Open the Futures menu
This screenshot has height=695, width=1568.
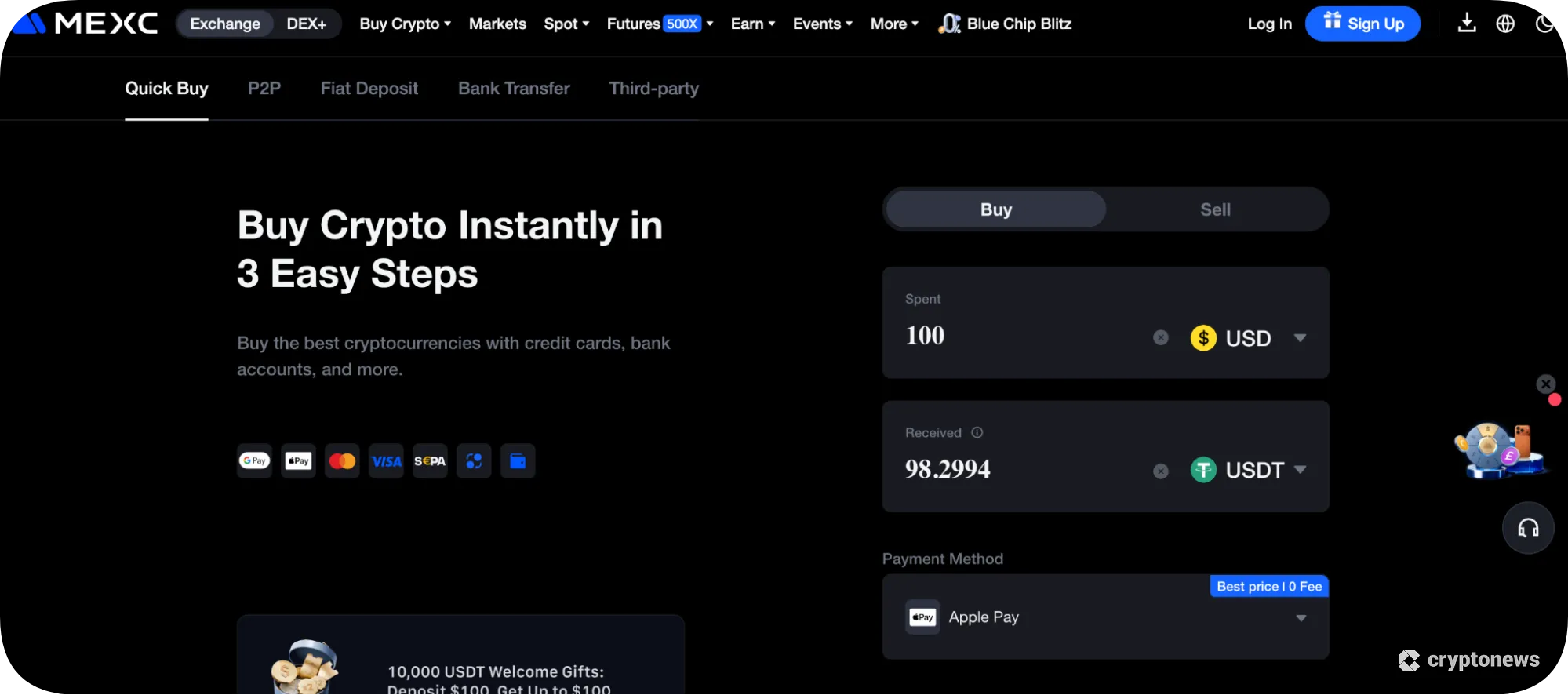(659, 24)
